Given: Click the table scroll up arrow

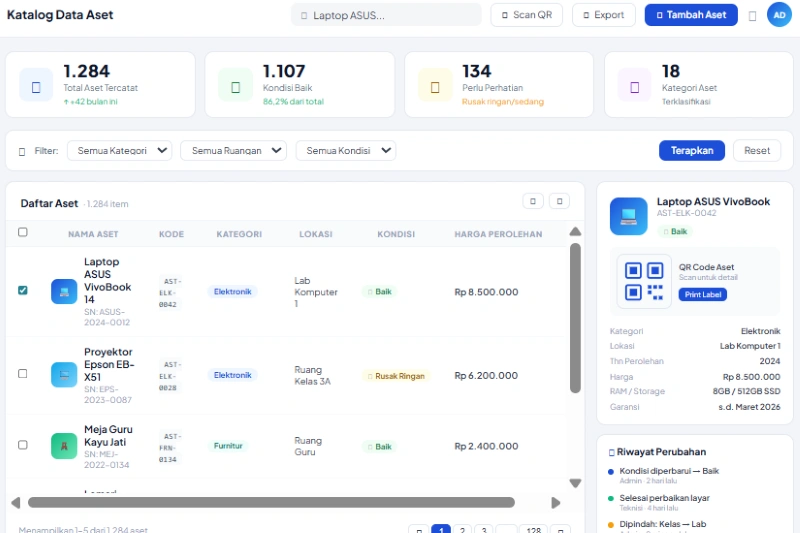Looking at the screenshot, I should pos(576,232).
